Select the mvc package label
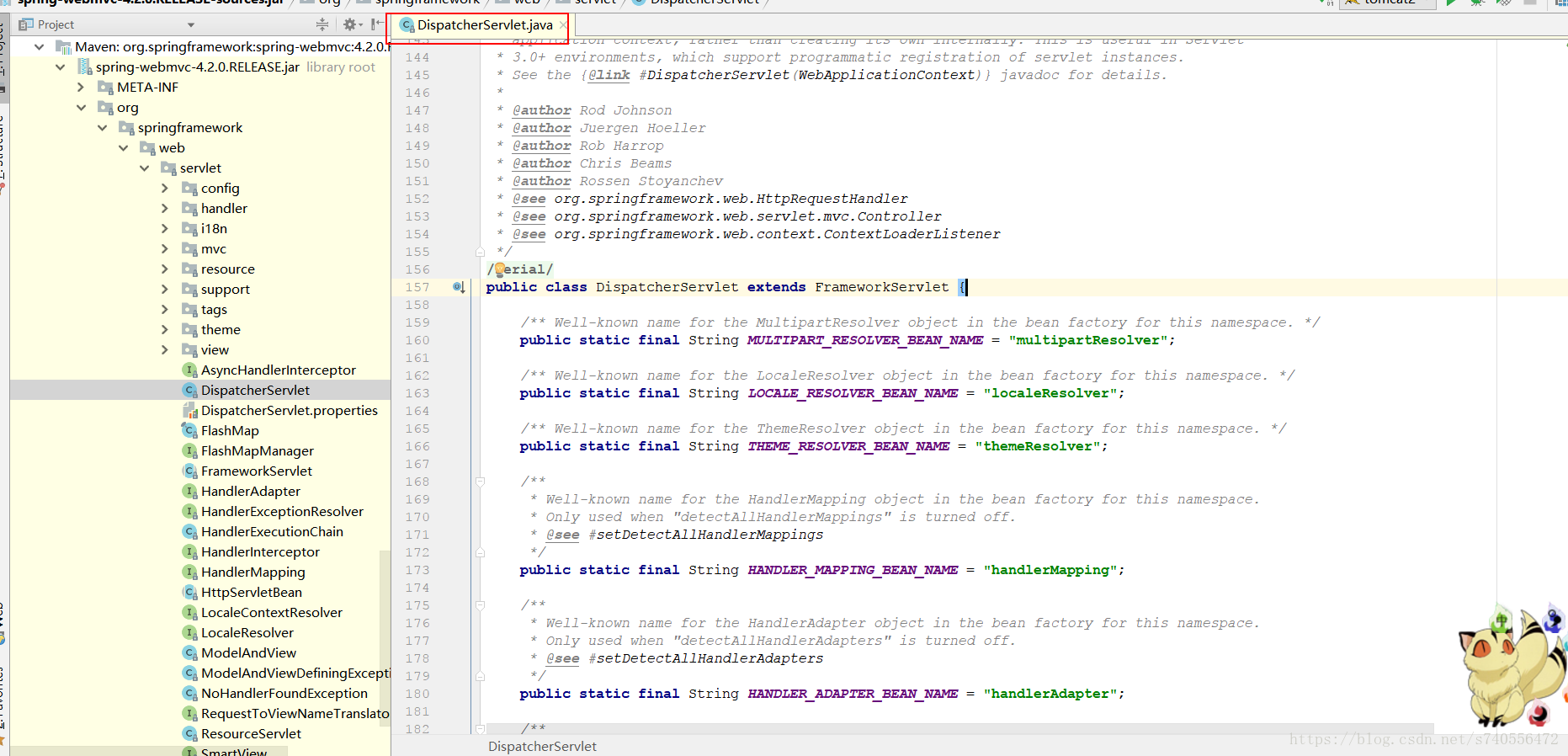The height and width of the screenshot is (756, 1568). tap(214, 249)
